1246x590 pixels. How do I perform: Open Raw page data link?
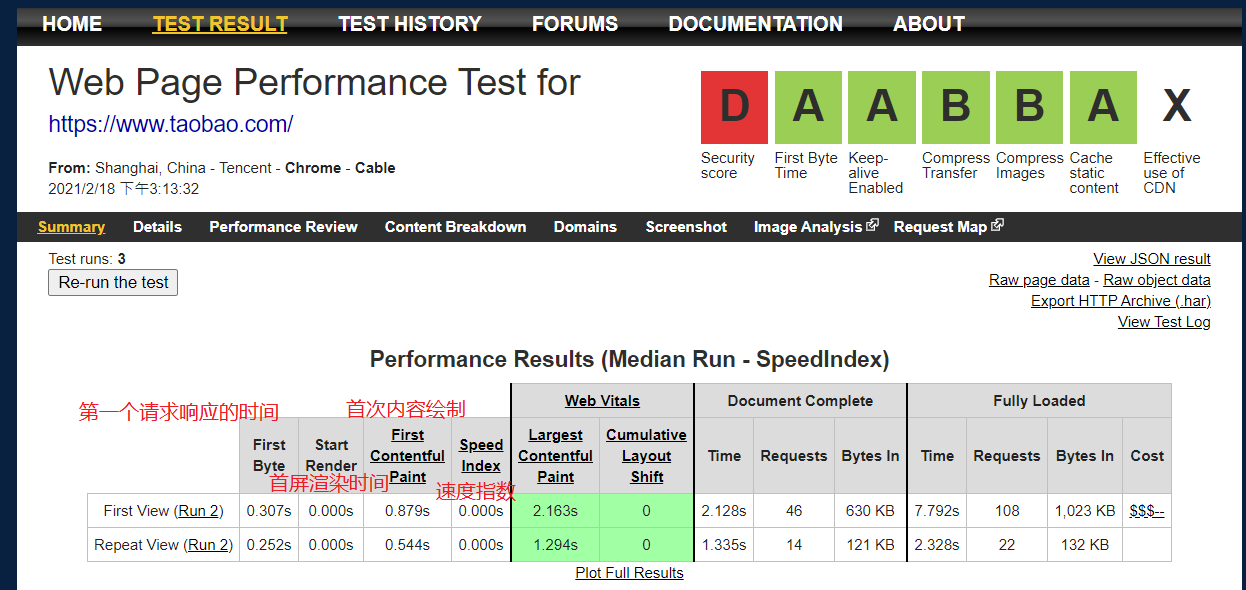point(1039,280)
